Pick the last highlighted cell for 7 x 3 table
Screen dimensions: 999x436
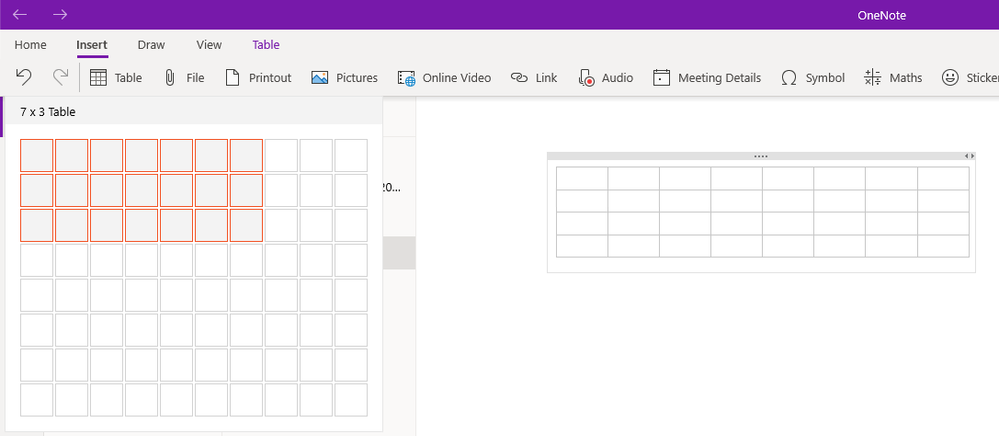[x=247, y=226]
